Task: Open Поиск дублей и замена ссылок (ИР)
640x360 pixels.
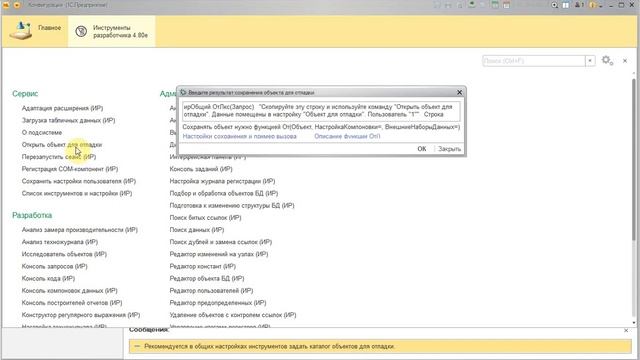Action: coord(221,242)
